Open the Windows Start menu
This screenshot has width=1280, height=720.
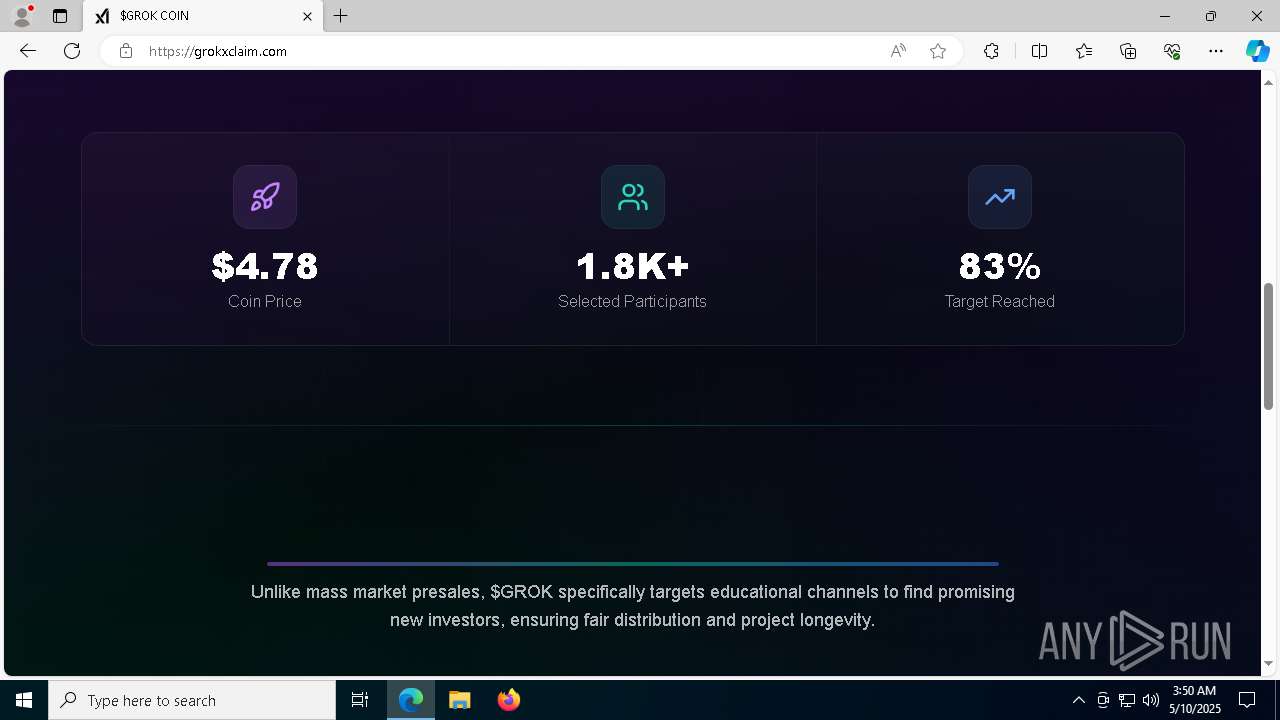click(x=24, y=700)
